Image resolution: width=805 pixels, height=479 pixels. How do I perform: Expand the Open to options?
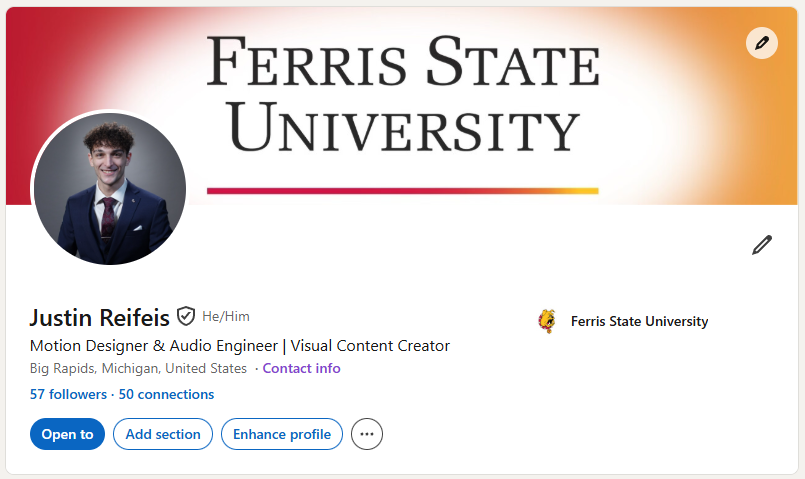pyautogui.click(x=67, y=434)
